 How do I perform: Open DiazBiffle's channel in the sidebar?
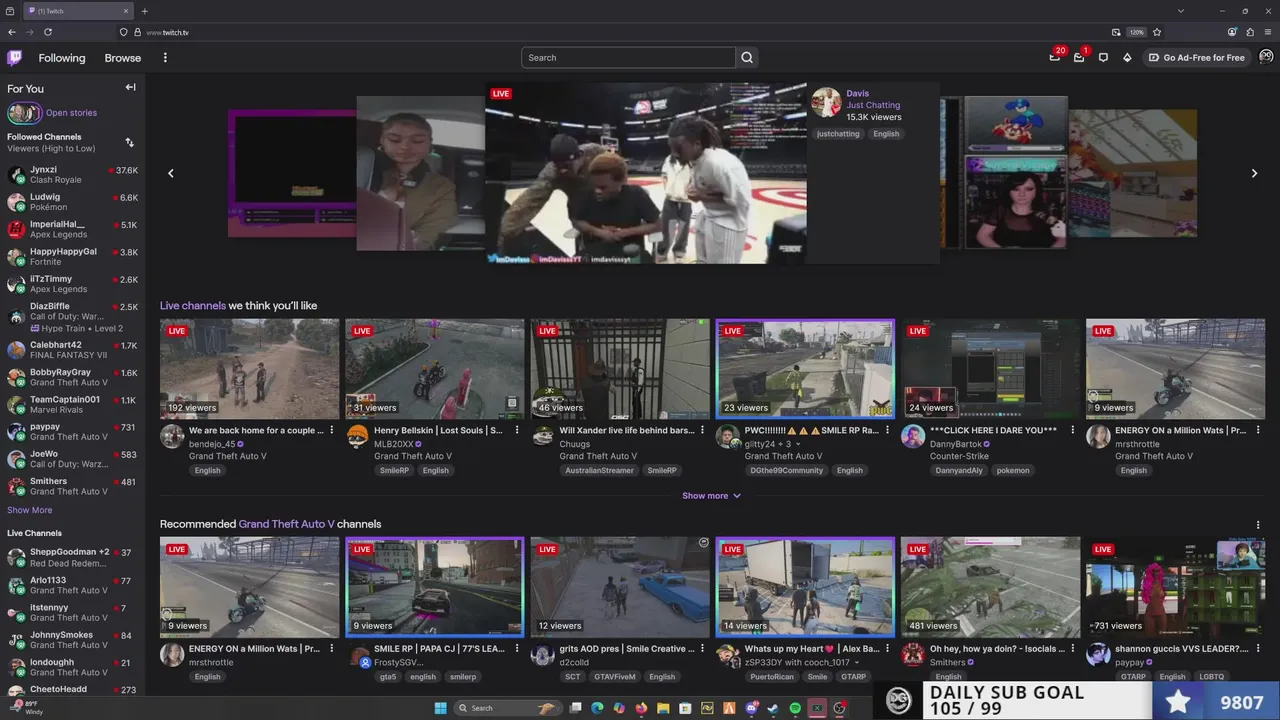(x=72, y=317)
